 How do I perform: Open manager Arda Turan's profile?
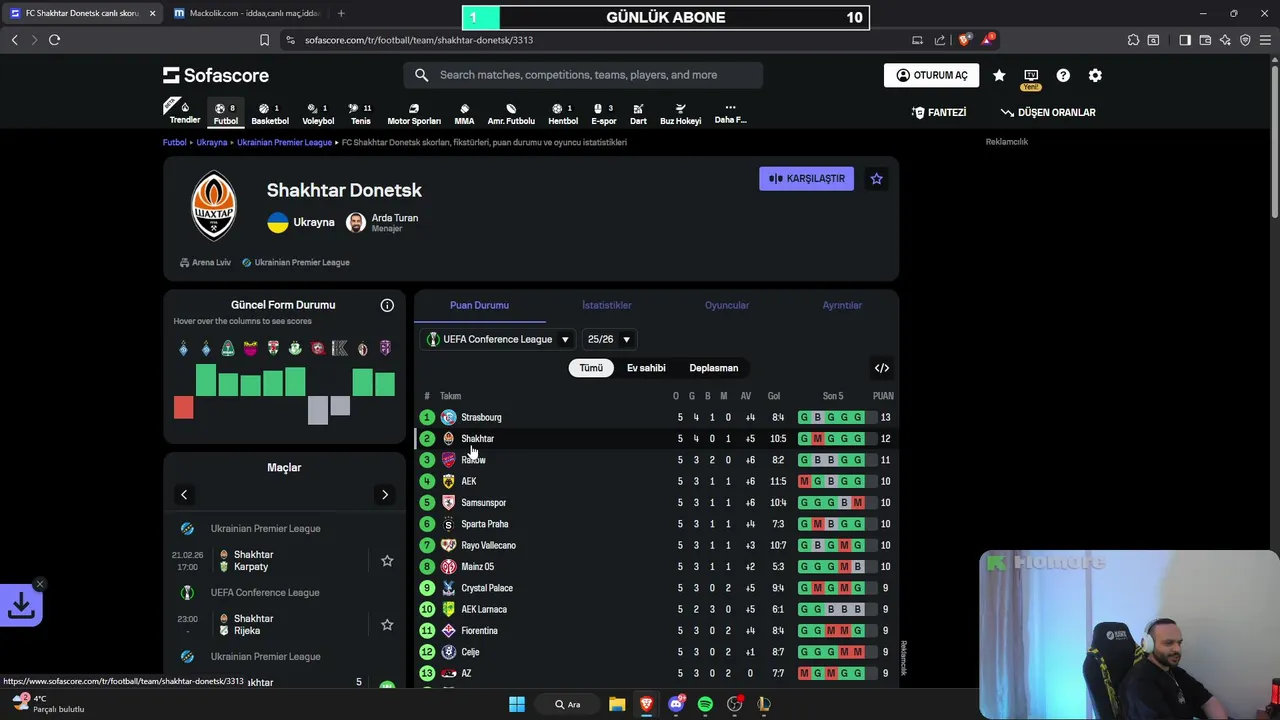pyautogui.click(x=383, y=222)
